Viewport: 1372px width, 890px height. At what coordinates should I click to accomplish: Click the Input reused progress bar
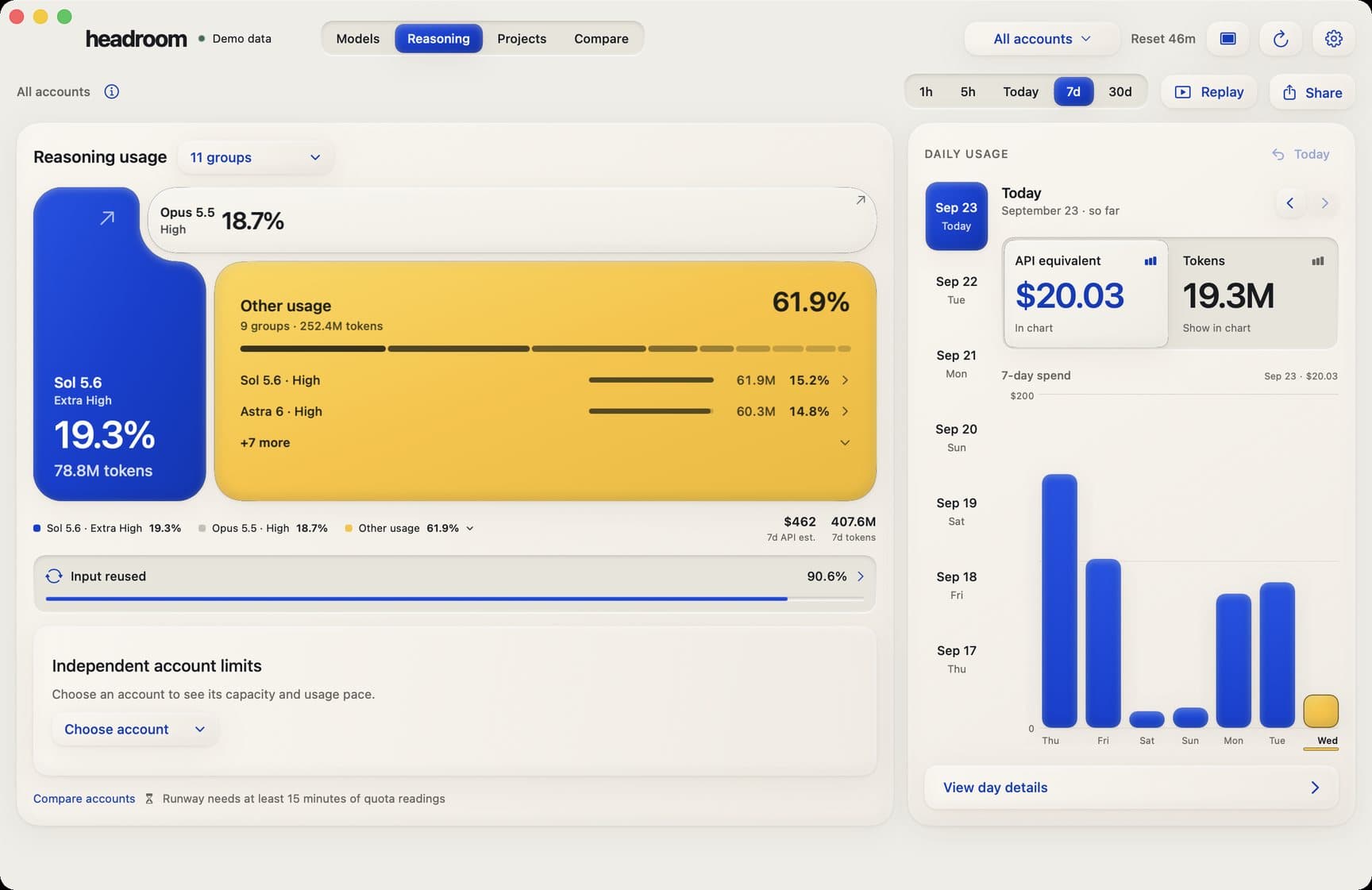(454, 599)
